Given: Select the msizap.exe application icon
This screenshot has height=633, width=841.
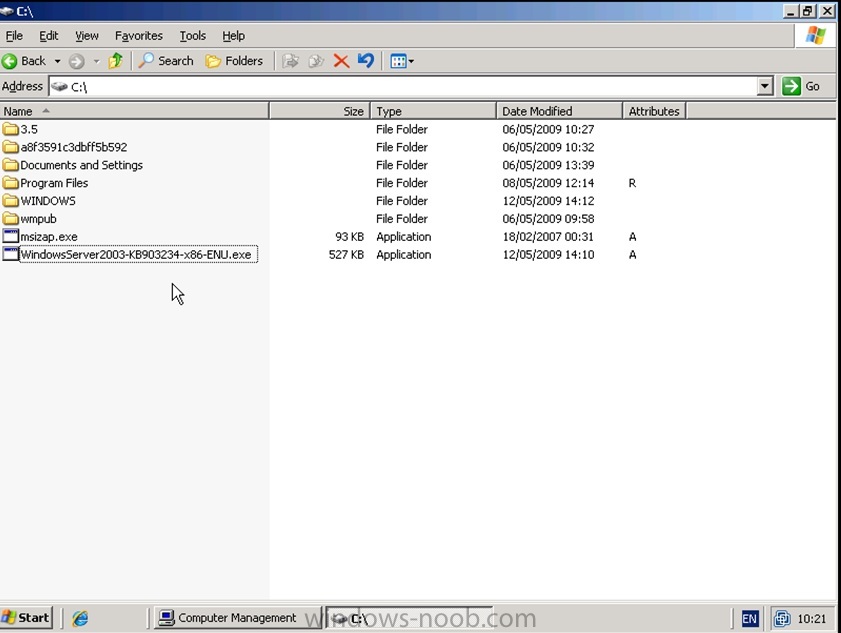Looking at the screenshot, I should [x=10, y=236].
